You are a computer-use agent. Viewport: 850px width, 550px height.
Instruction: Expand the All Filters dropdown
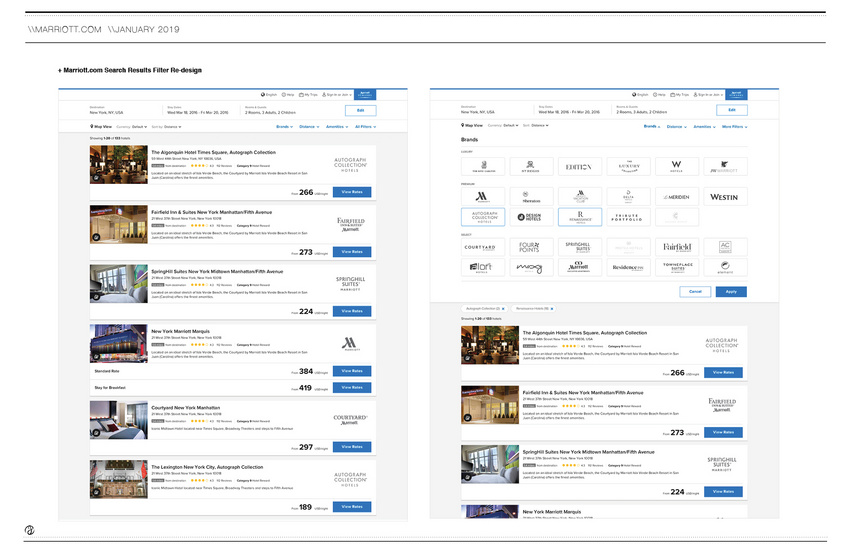click(x=366, y=127)
